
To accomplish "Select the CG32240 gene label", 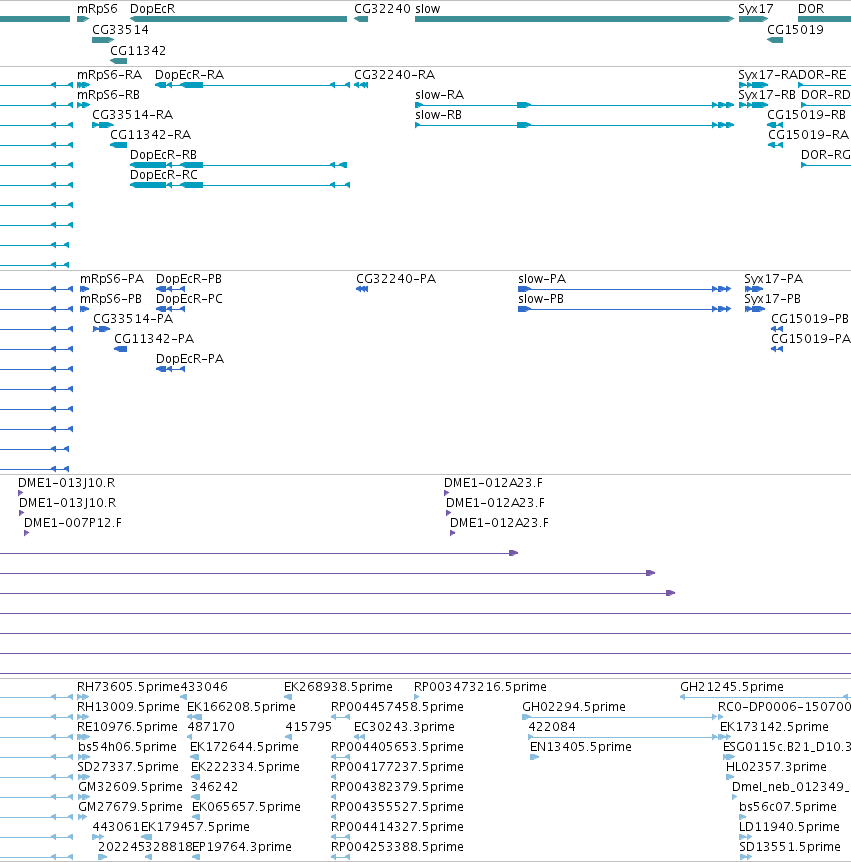I will click(x=382, y=9).
